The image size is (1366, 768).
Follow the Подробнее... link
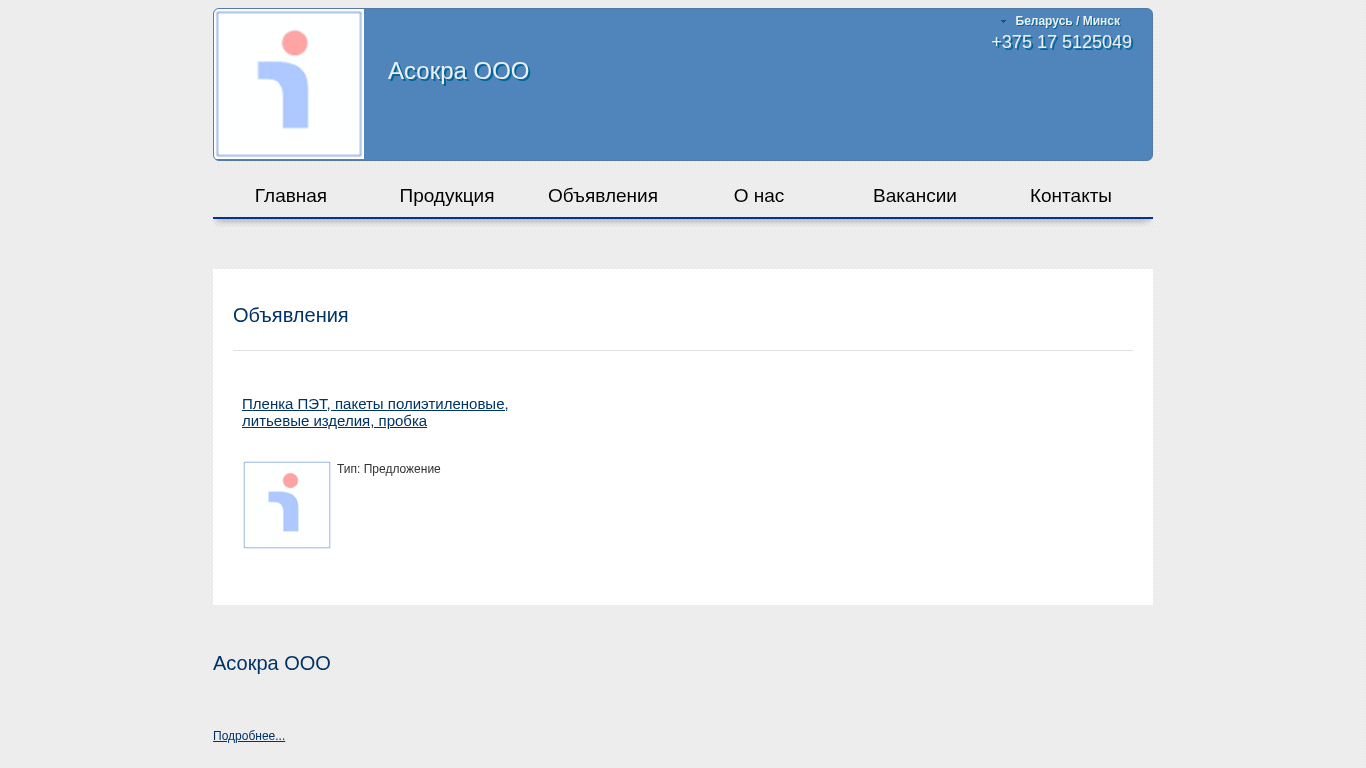coord(249,736)
